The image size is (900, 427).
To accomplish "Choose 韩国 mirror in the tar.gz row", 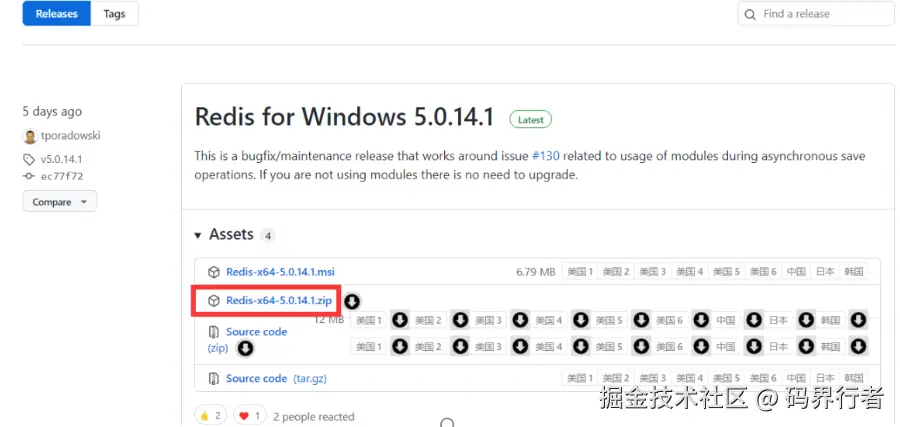I will point(854,378).
